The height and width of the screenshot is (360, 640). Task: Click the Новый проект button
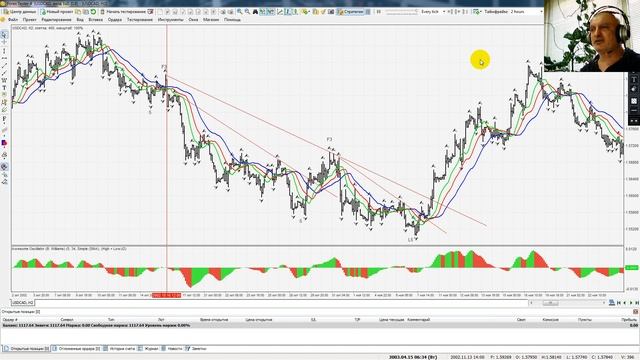57,12
